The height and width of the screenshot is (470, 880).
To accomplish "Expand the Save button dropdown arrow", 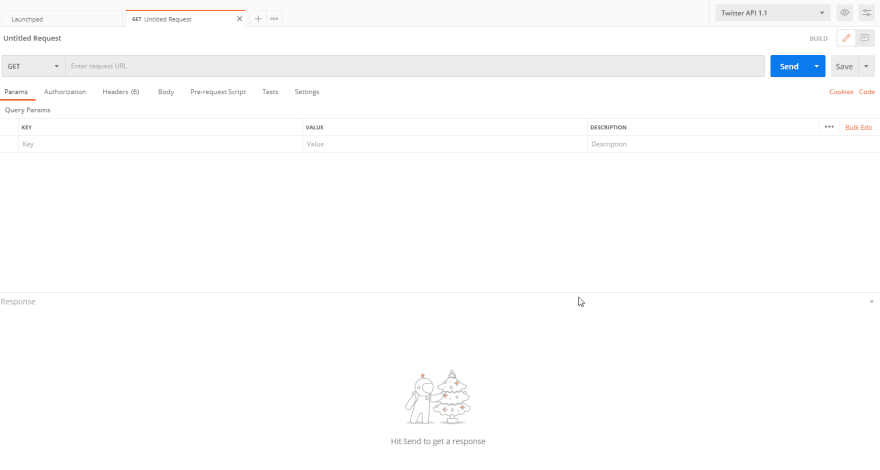I will [x=866, y=66].
